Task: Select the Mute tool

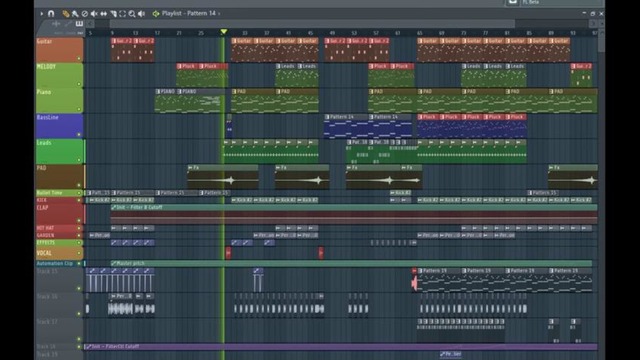Action: (94, 14)
